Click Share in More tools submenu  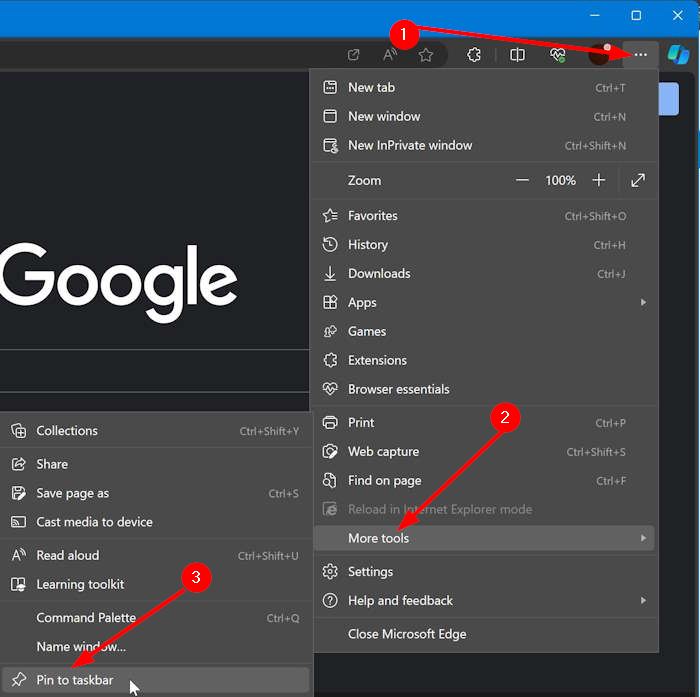tap(155, 464)
